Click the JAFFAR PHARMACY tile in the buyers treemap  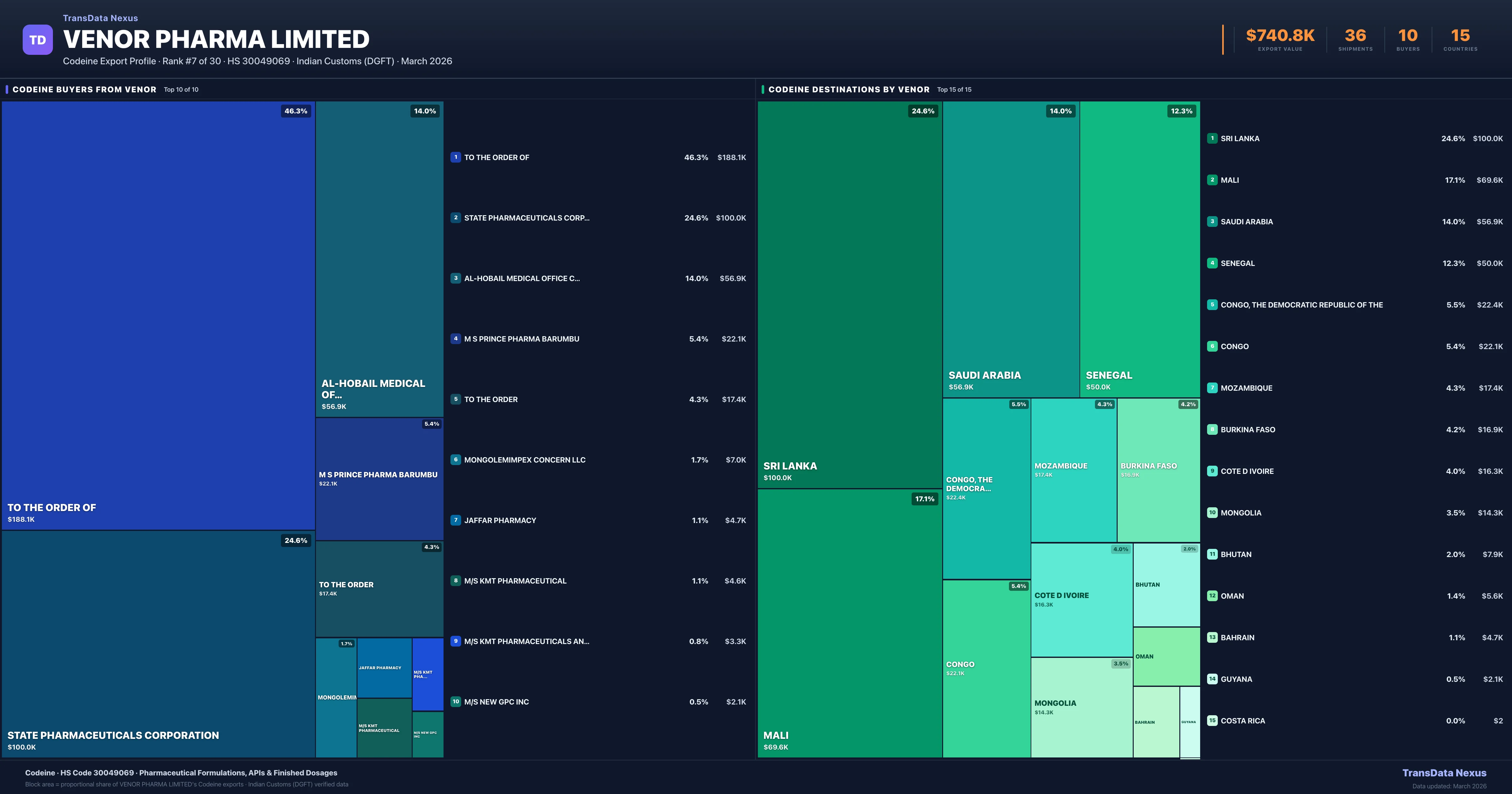[x=384, y=668]
